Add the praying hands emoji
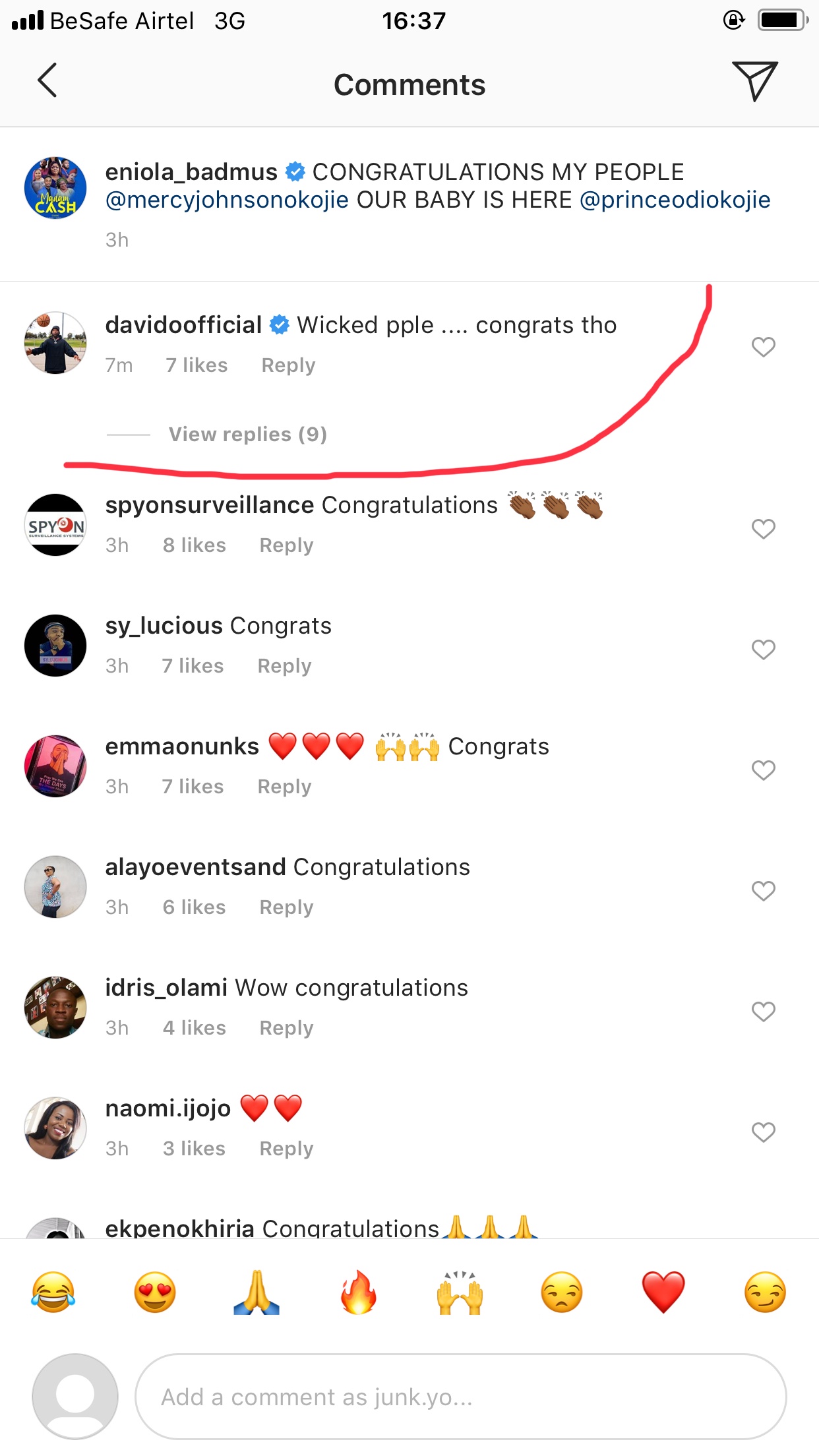Screen dimensions: 819x1456 [257, 1292]
